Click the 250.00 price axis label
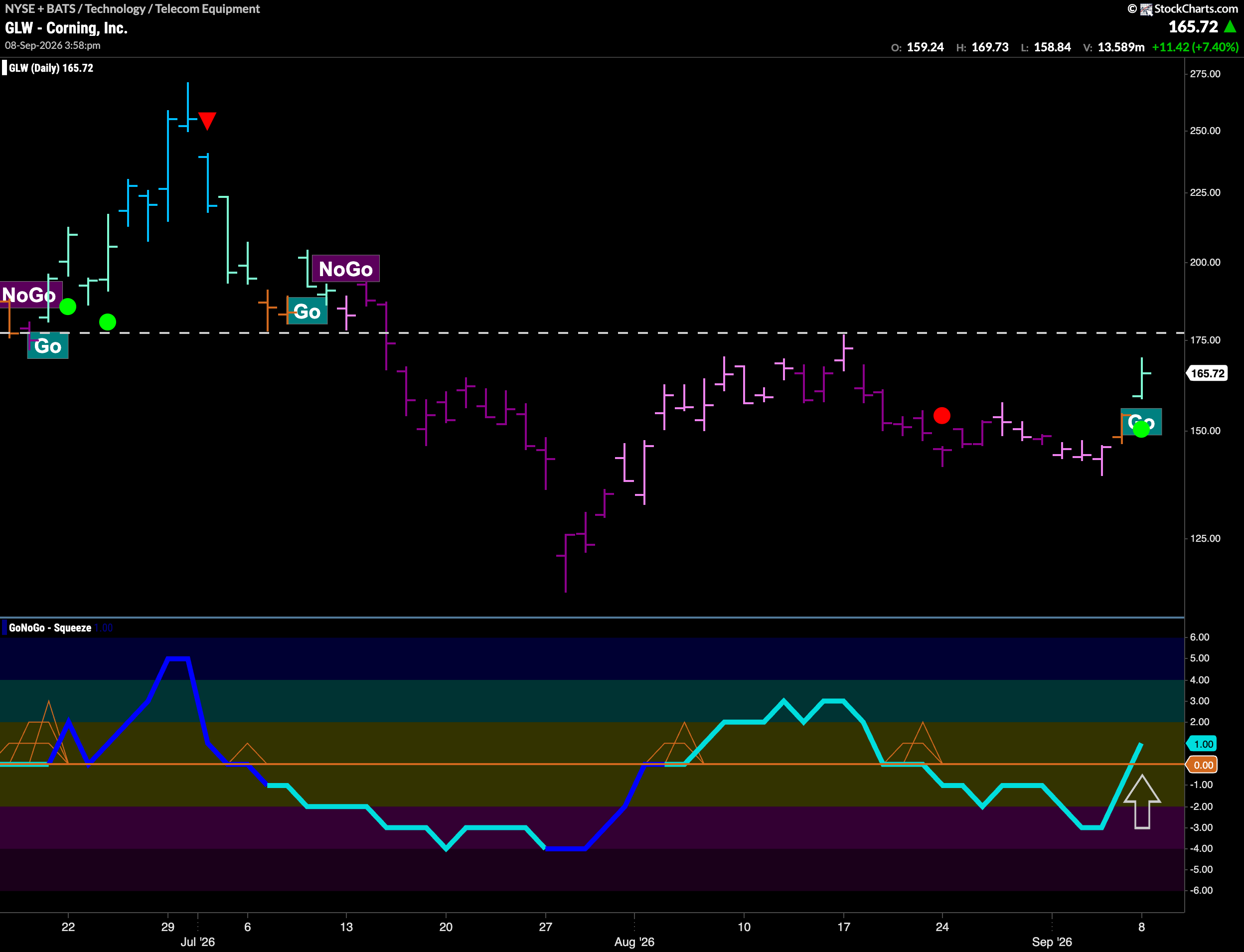 click(1205, 130)
